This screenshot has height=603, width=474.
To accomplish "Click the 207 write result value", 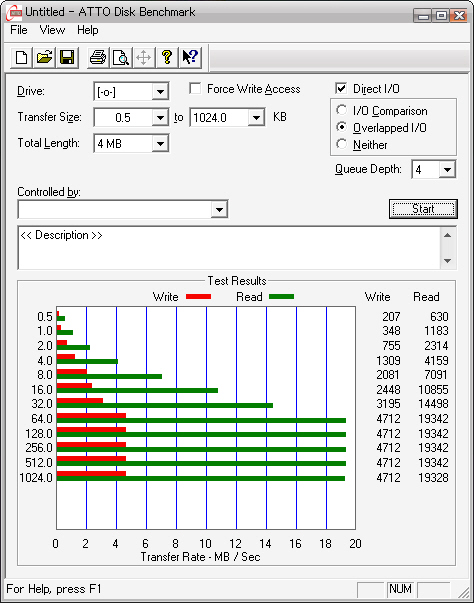I will pos(391,316).
